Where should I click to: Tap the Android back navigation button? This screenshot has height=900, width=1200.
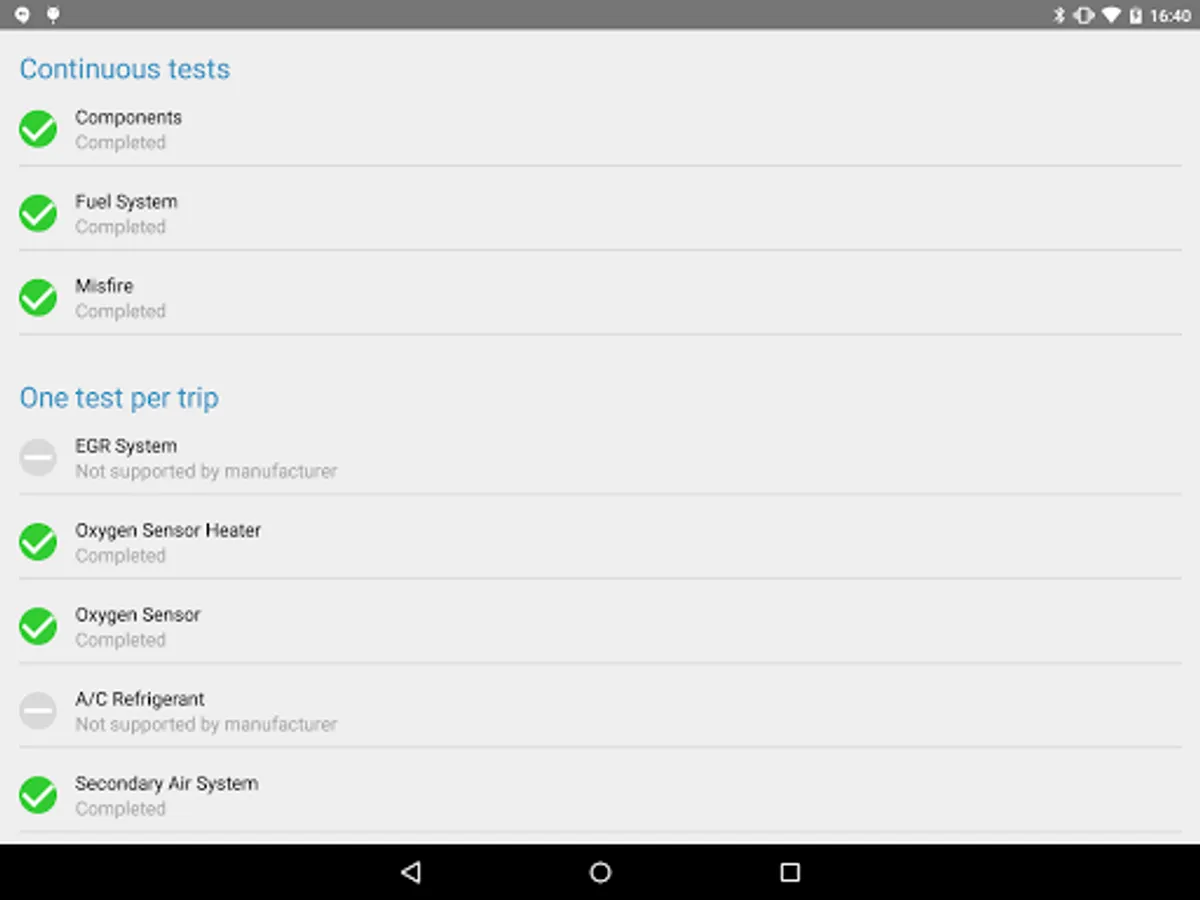[x=410, y=872]
